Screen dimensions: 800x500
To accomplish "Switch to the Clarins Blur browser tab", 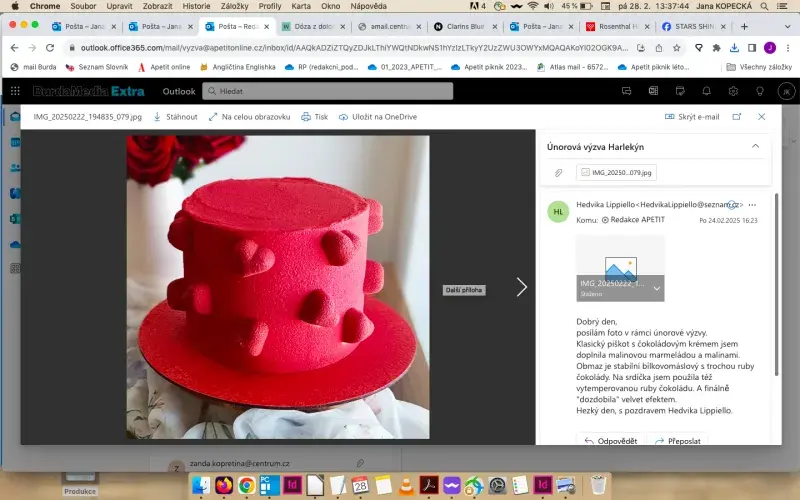I will (x=465, y=26).
